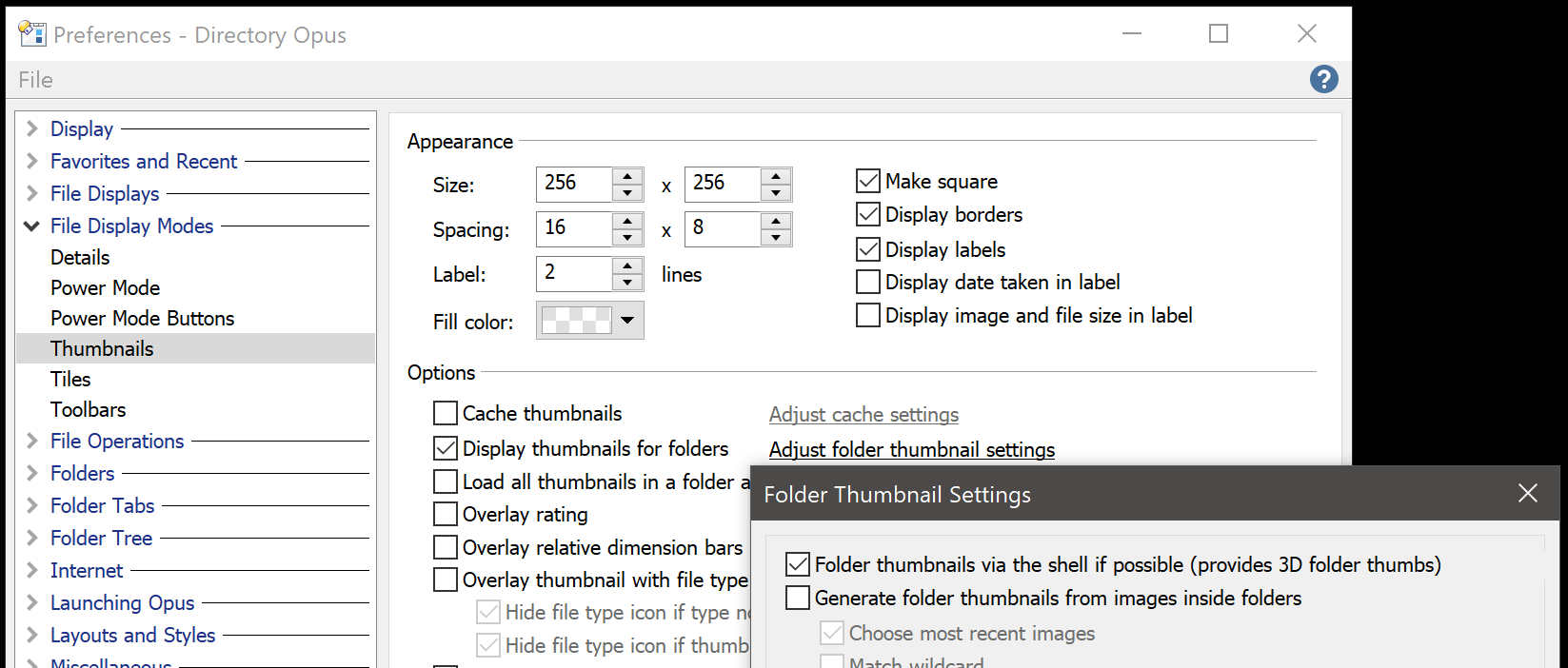1568x668 pixels.
Task: Enable Overlay relative dimension bars
Action: click(x=446, y=547)
